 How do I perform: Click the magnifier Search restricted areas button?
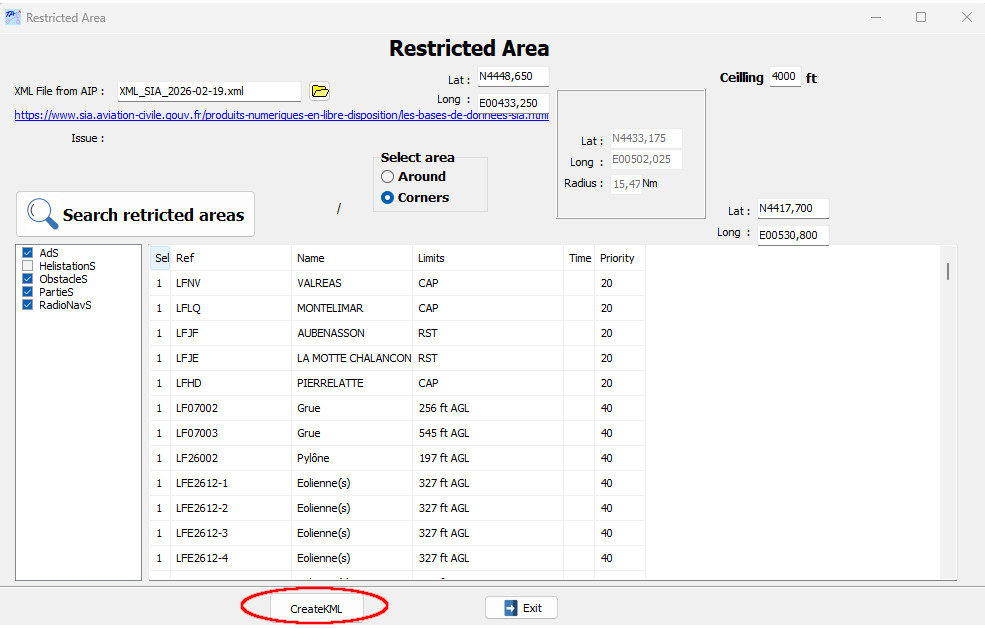point(135,214)
